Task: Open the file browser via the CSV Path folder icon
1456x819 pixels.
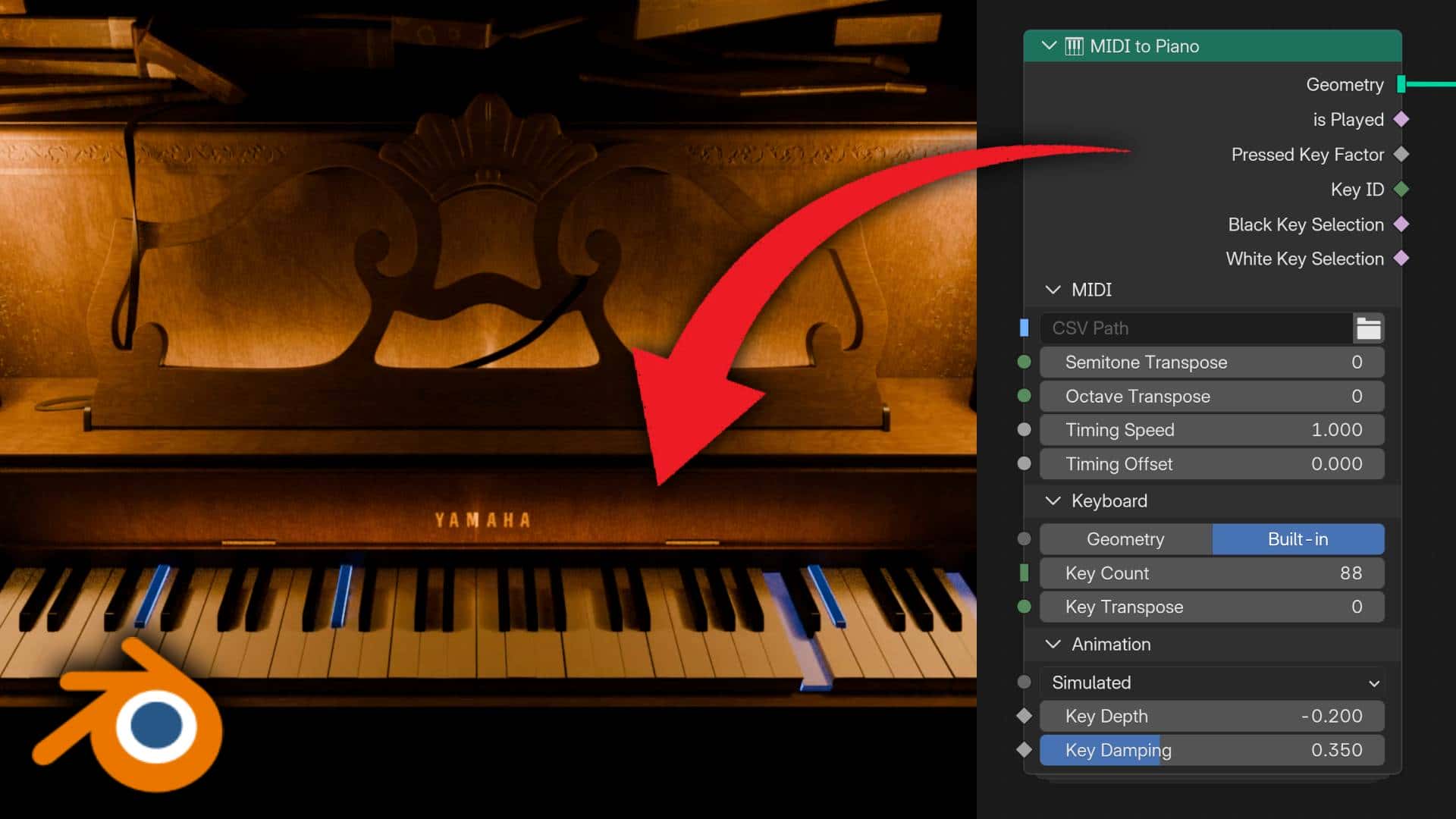Action: click(1369, 328)
